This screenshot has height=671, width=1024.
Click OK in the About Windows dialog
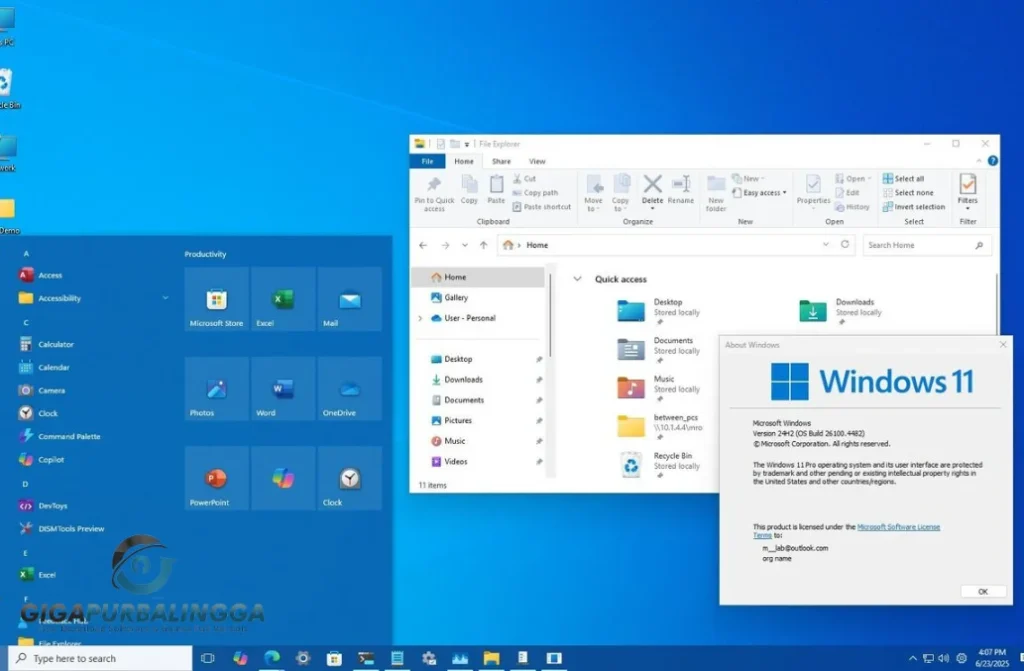pos(981,591)
